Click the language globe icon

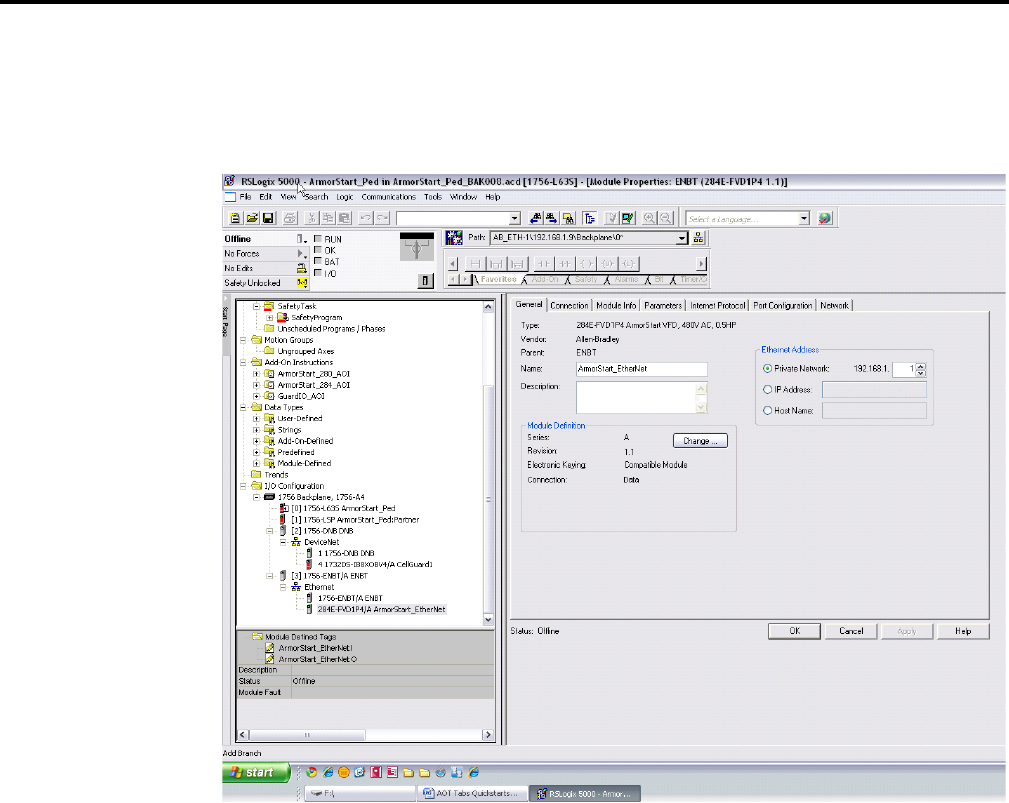[x=825, y=219]
